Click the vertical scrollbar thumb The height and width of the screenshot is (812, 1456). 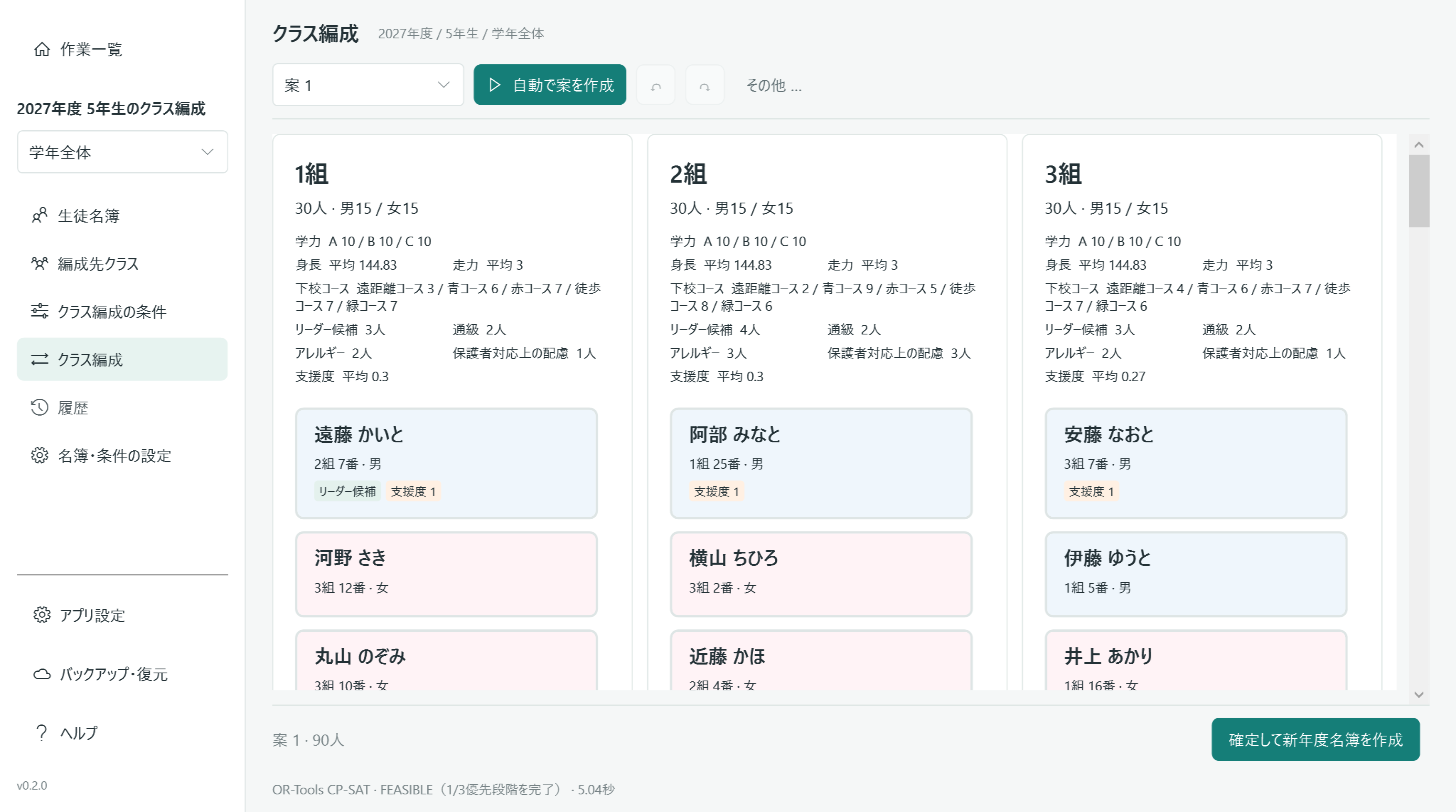(1419, 191)
